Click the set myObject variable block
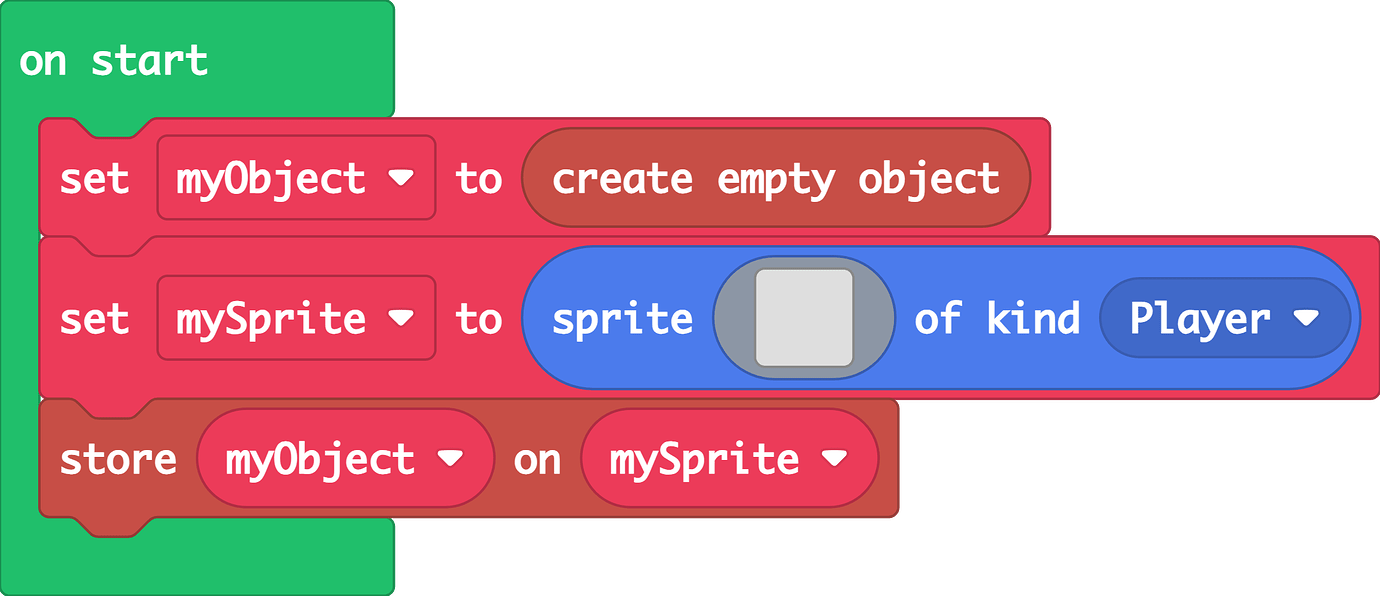 click(x=95, y=178)
